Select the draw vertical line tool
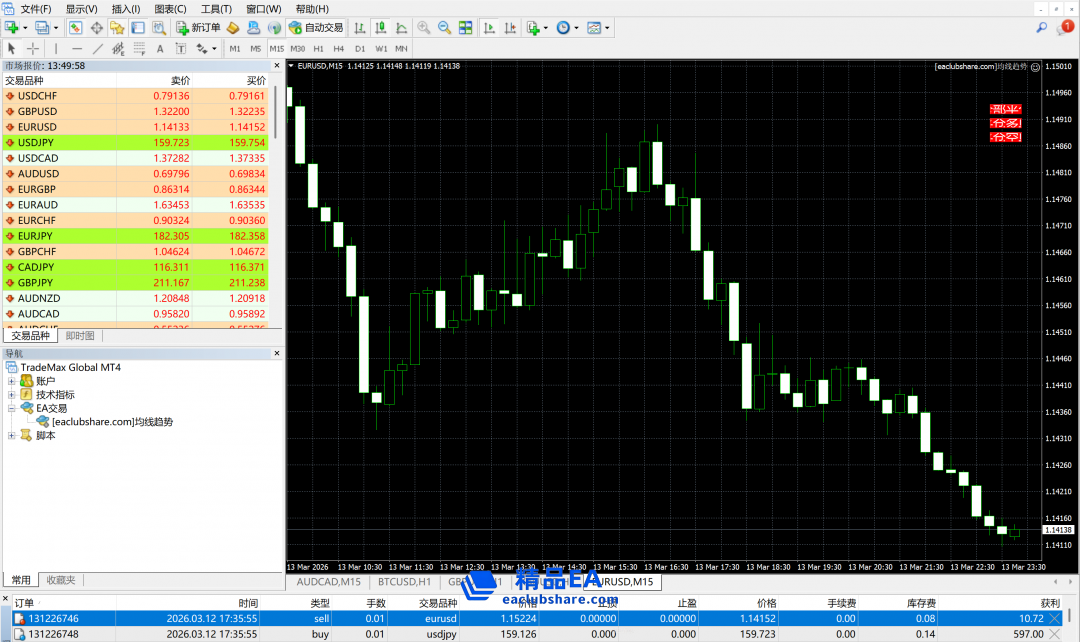Viewport: 1080px width, 642px height. click(56, 48)
